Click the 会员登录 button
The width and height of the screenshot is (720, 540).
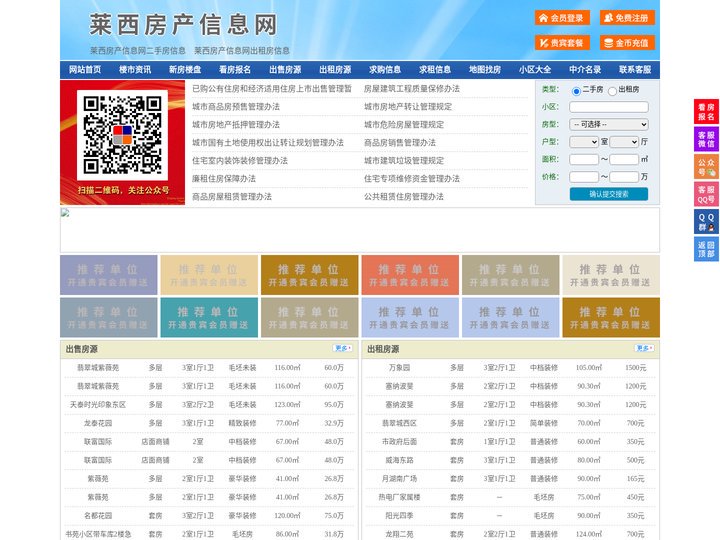pos(562,18)
